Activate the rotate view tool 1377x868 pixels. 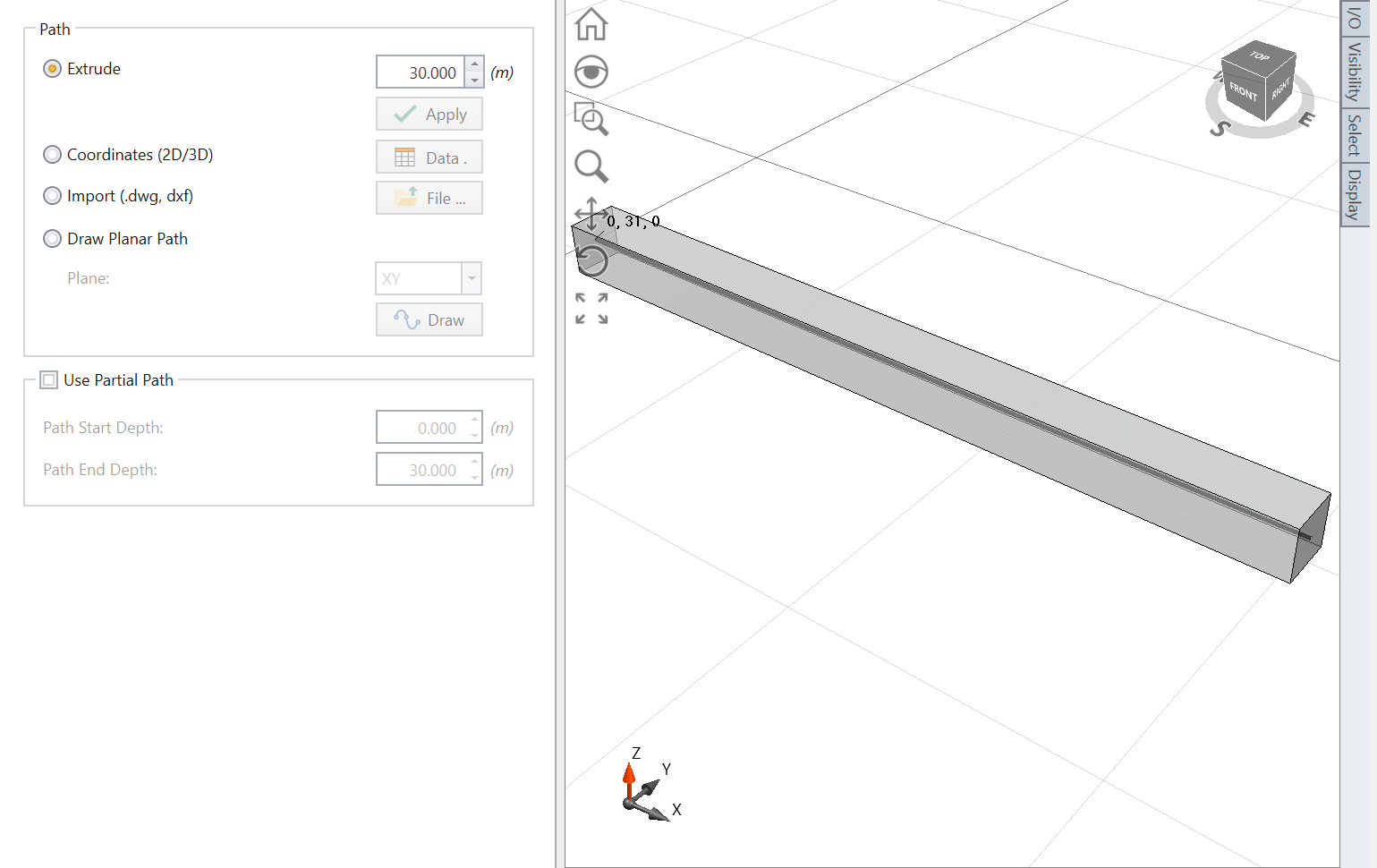pos(591,261)
